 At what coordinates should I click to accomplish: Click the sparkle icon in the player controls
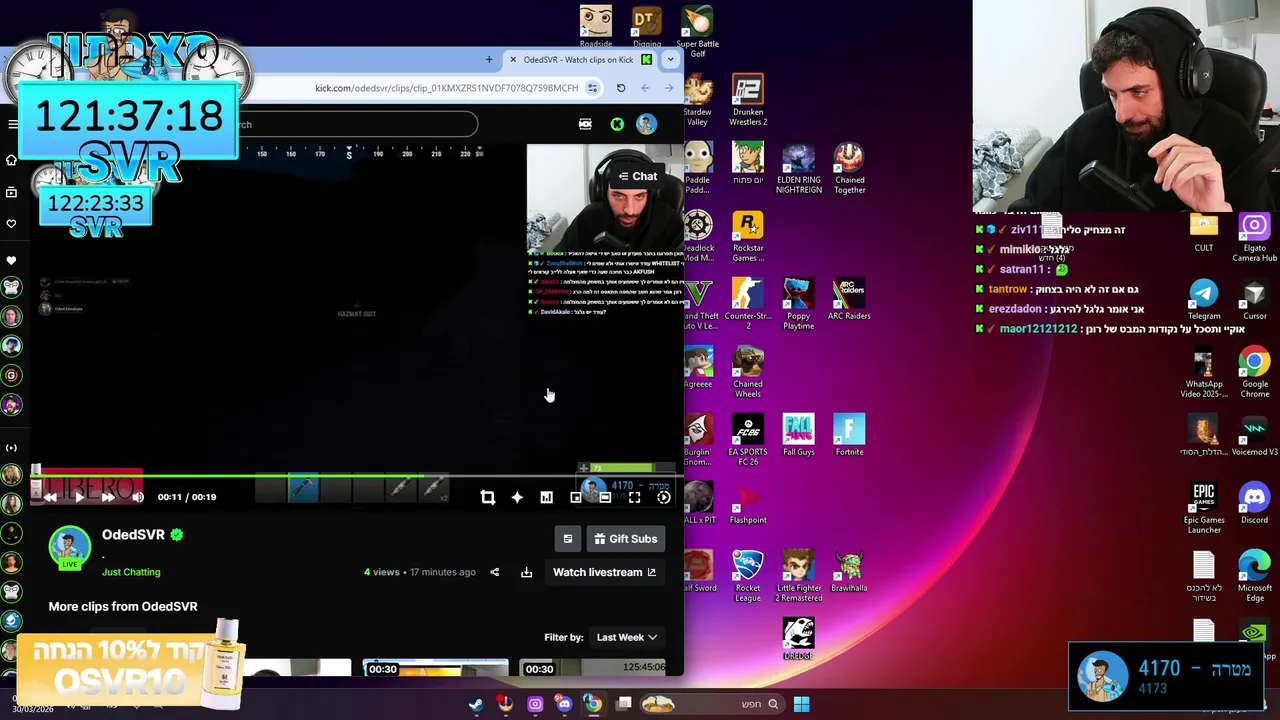point(517,497)
